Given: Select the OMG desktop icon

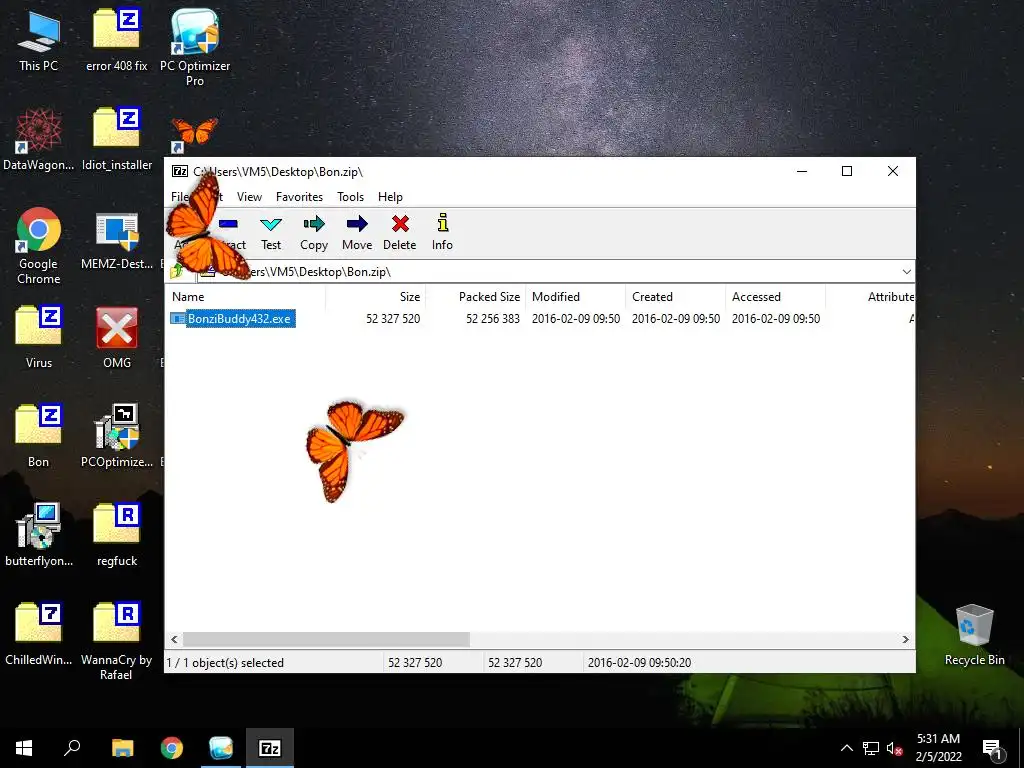Looking at the screenshot, I should coord(117,338).
